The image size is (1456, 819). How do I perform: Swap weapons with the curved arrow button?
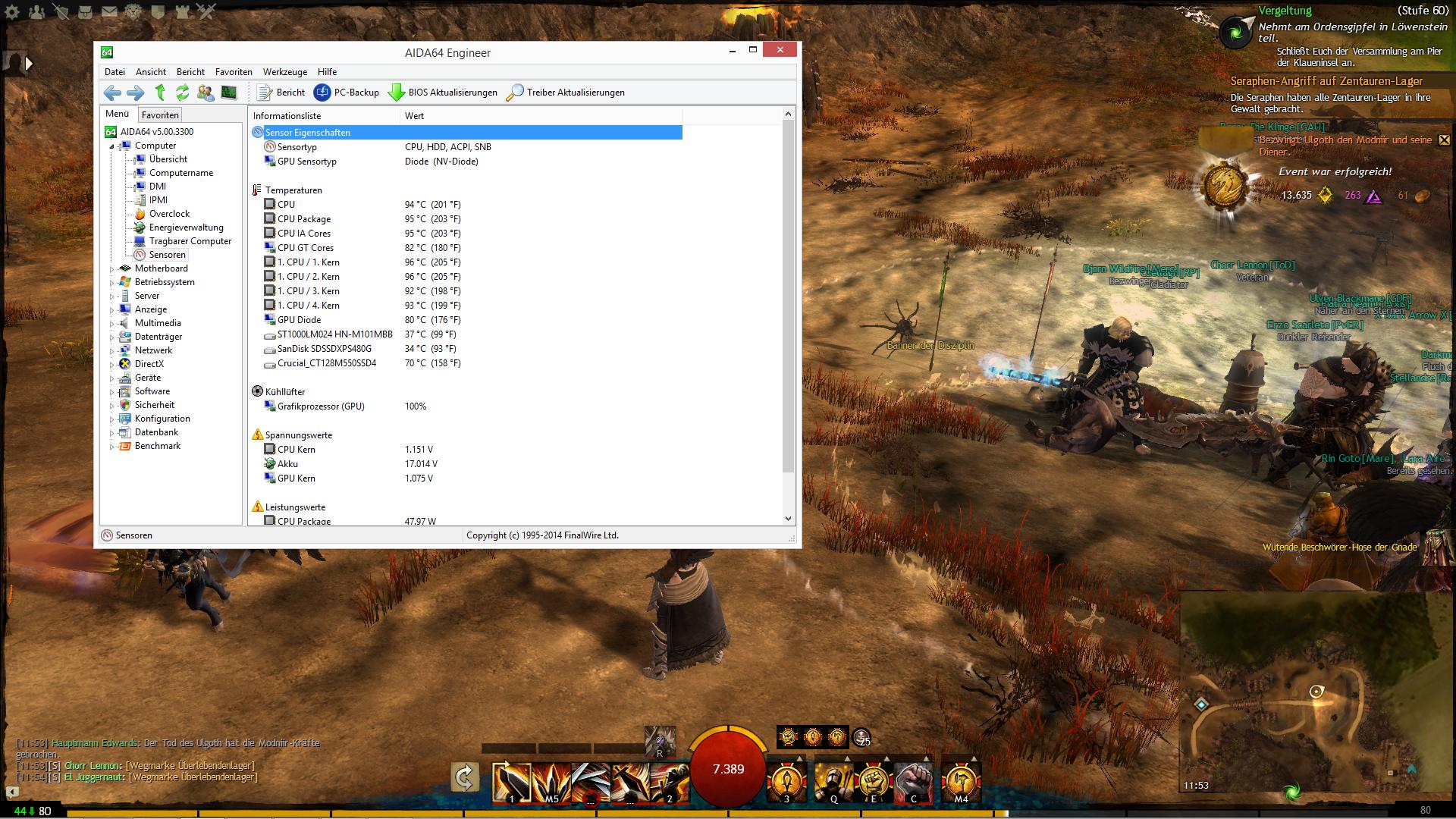(x=464, y=777)
